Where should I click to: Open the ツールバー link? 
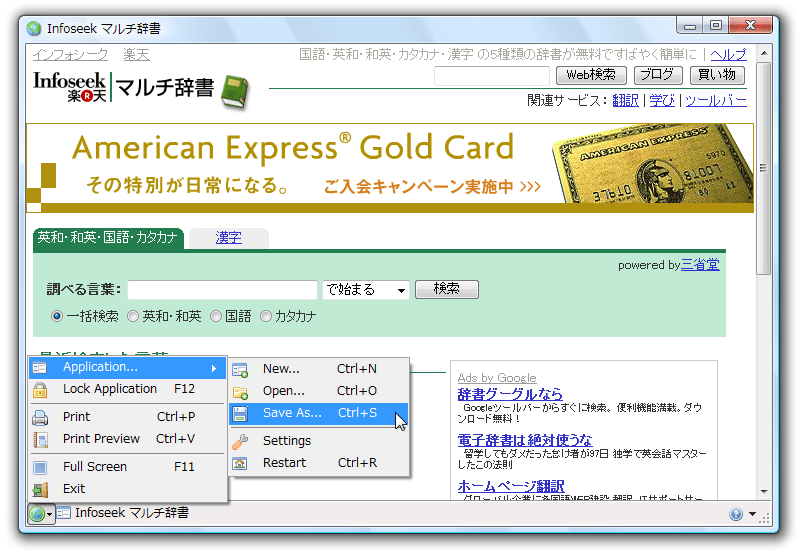tap(715, 101)
